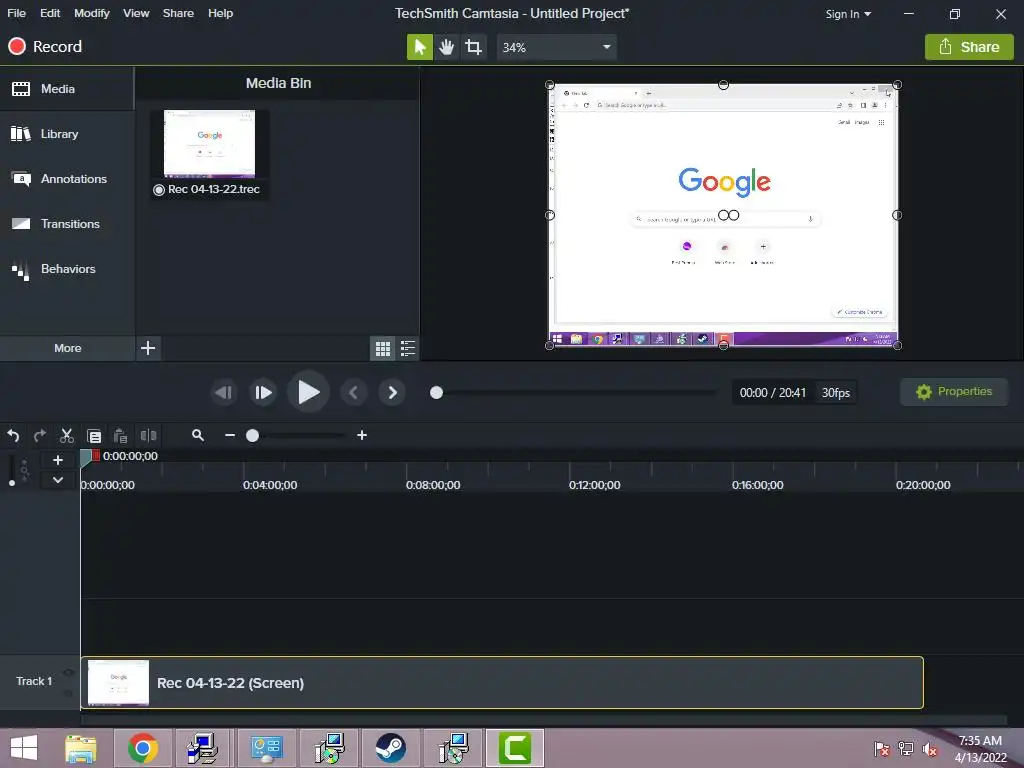Undo the last action

tap(13, 436)
